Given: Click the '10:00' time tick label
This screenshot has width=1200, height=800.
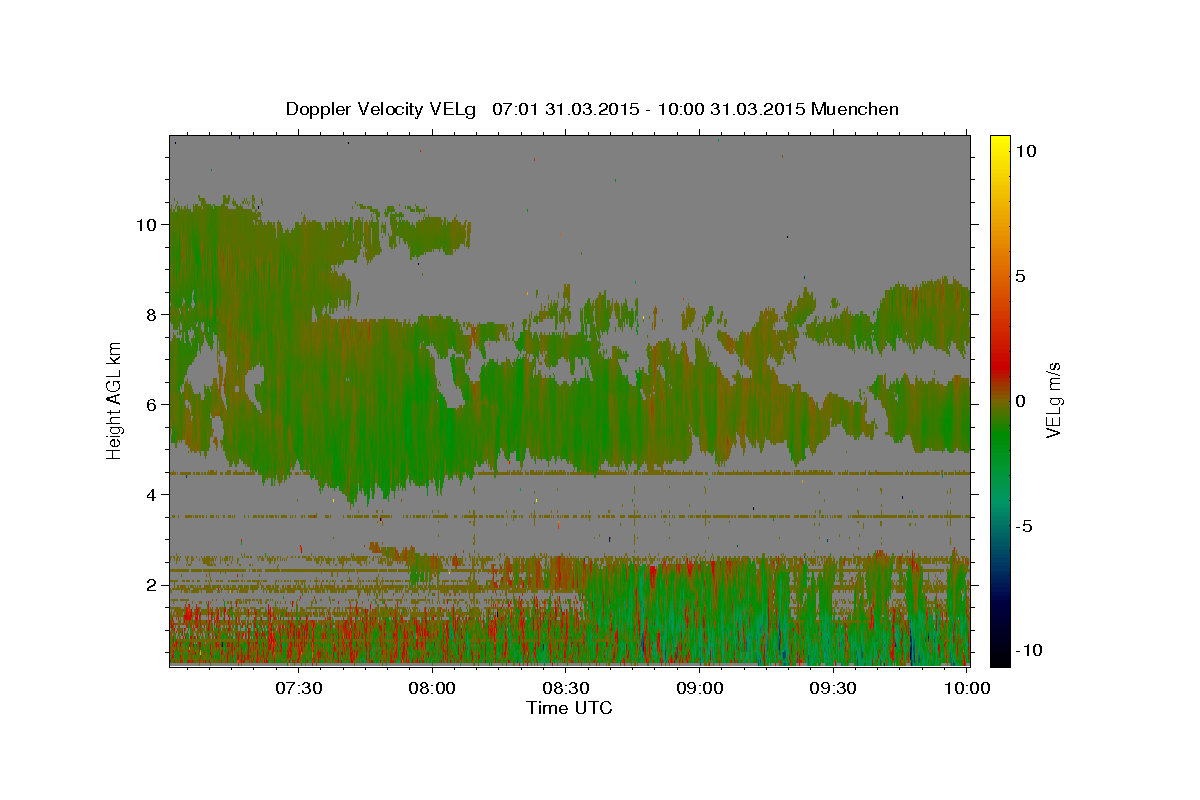Looking at the screenshot, I should pyautogui.click(x=968, y=688).
